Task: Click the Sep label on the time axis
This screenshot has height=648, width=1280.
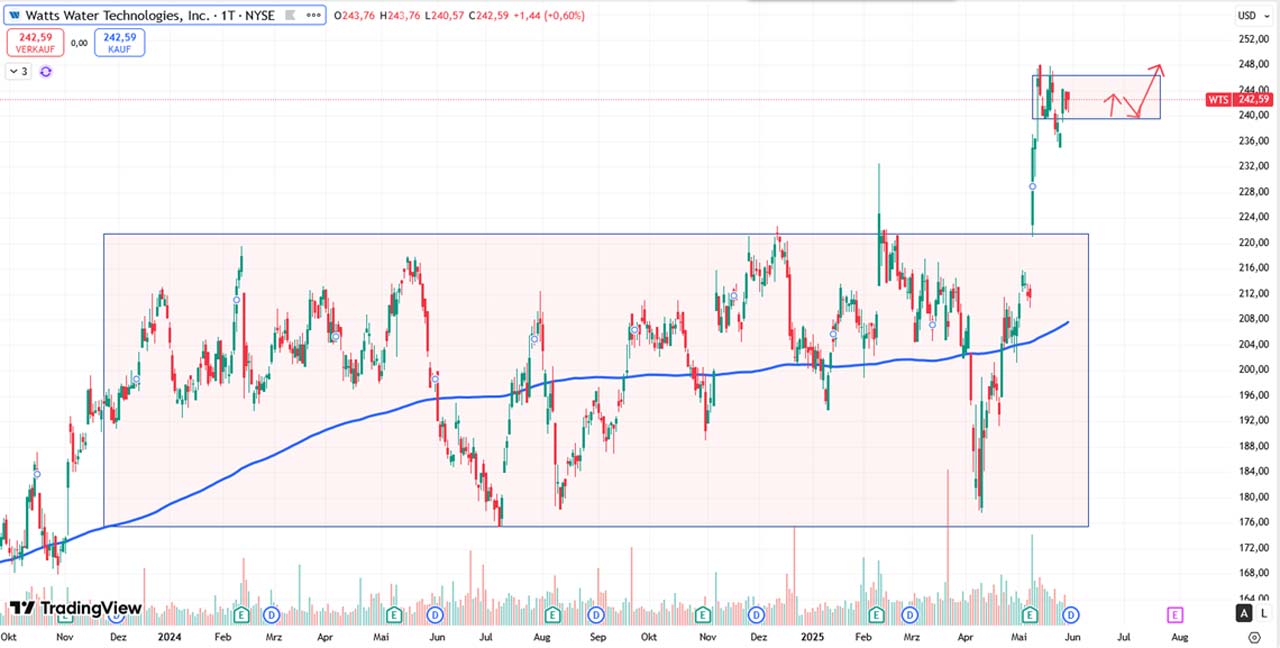Action: (x=596, y=636)
